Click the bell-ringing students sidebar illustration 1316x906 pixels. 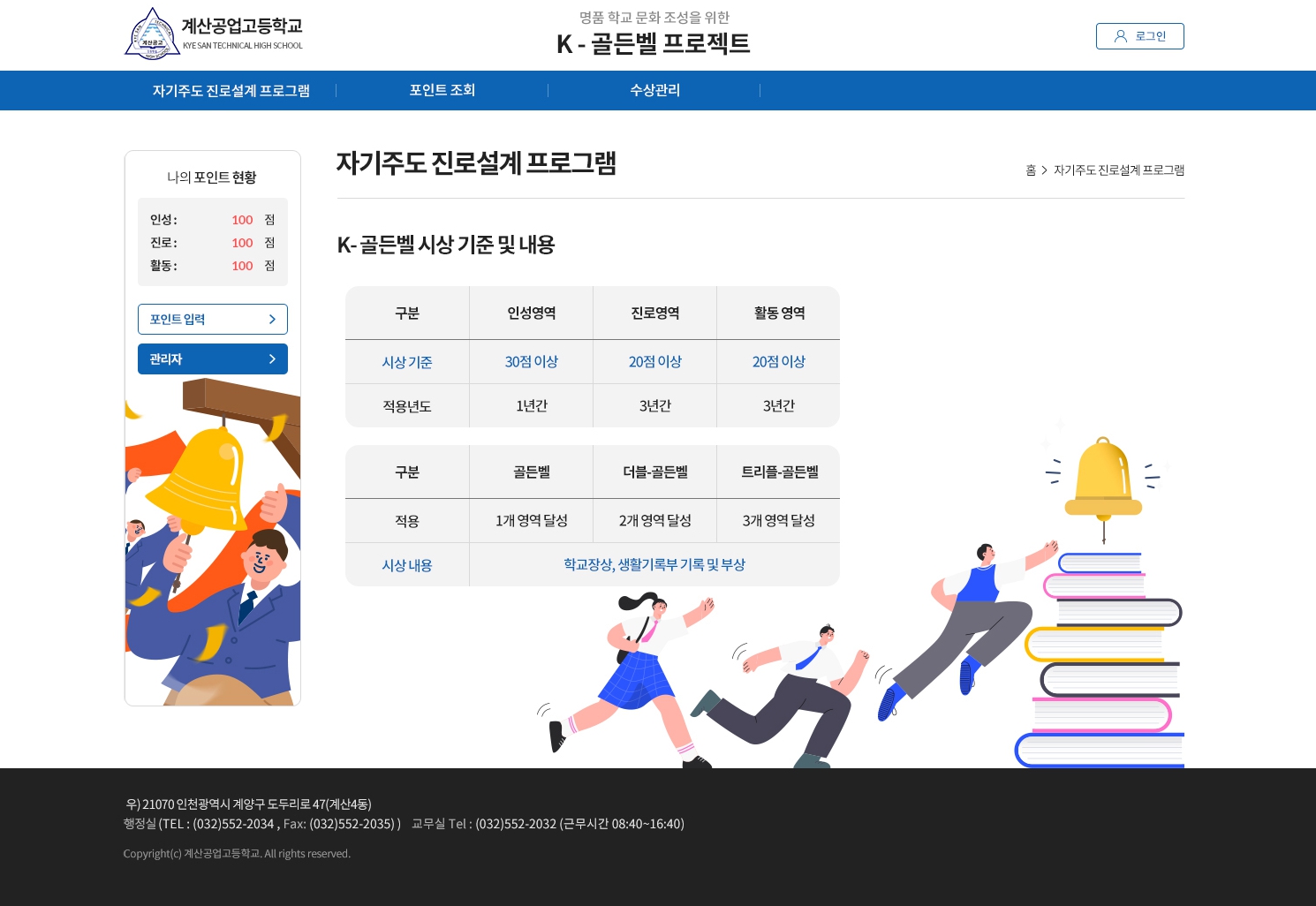pos(212,541)
